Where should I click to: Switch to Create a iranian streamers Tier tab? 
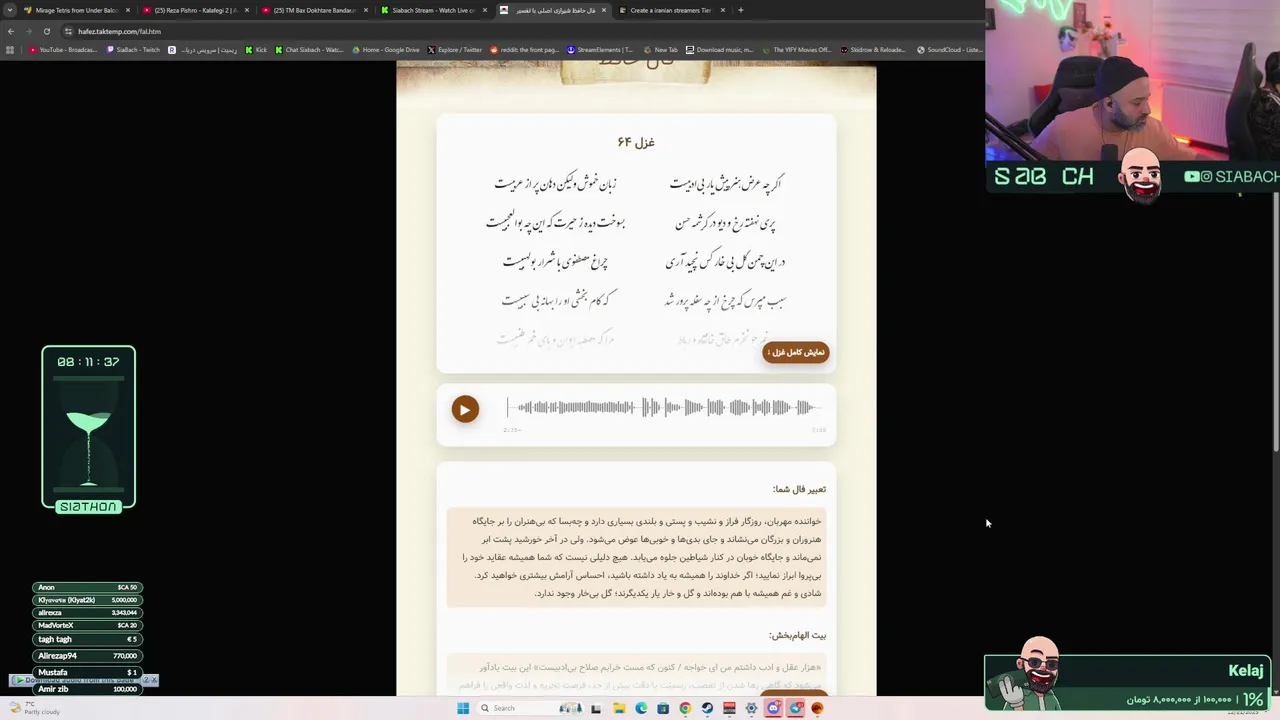(x=670, y=10)
